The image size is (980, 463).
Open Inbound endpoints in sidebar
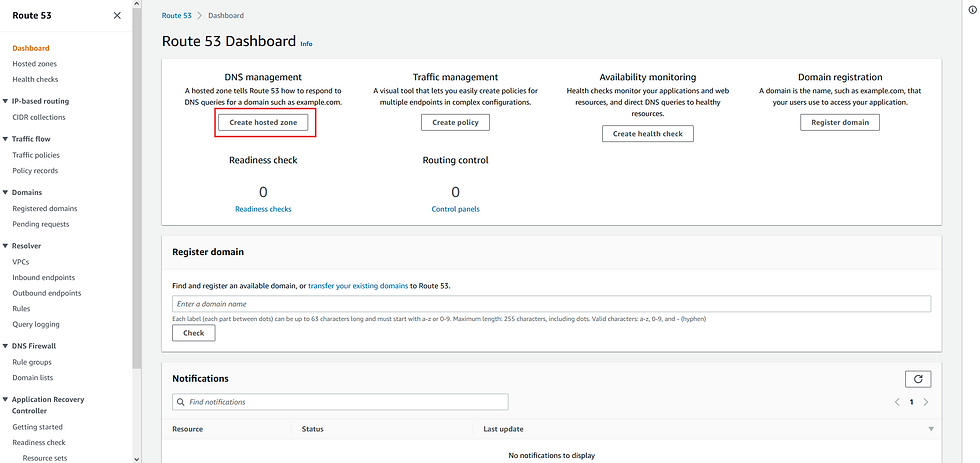point(44,277)
